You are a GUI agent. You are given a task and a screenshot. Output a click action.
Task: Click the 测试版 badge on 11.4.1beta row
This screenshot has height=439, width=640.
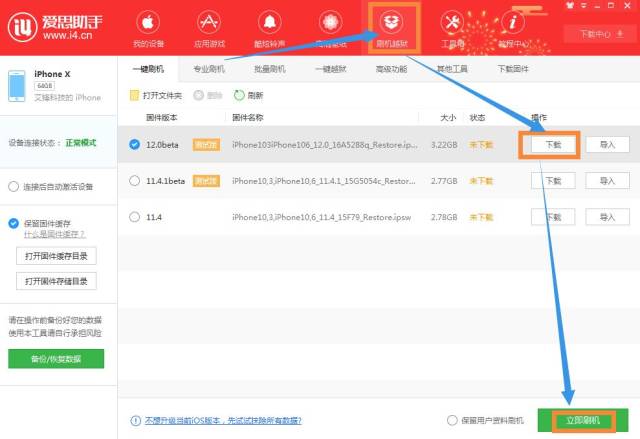(x=206, y=181)
